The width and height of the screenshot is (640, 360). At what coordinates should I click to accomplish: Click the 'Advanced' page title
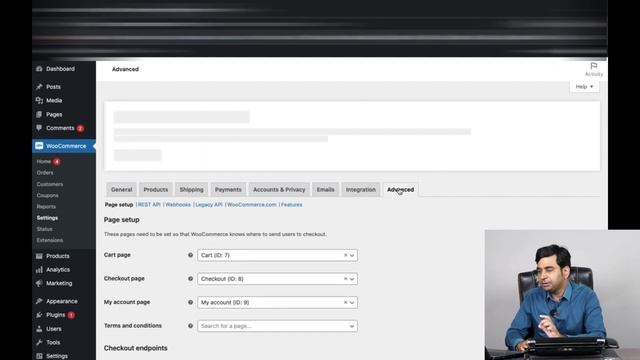[x=125, y=69]
